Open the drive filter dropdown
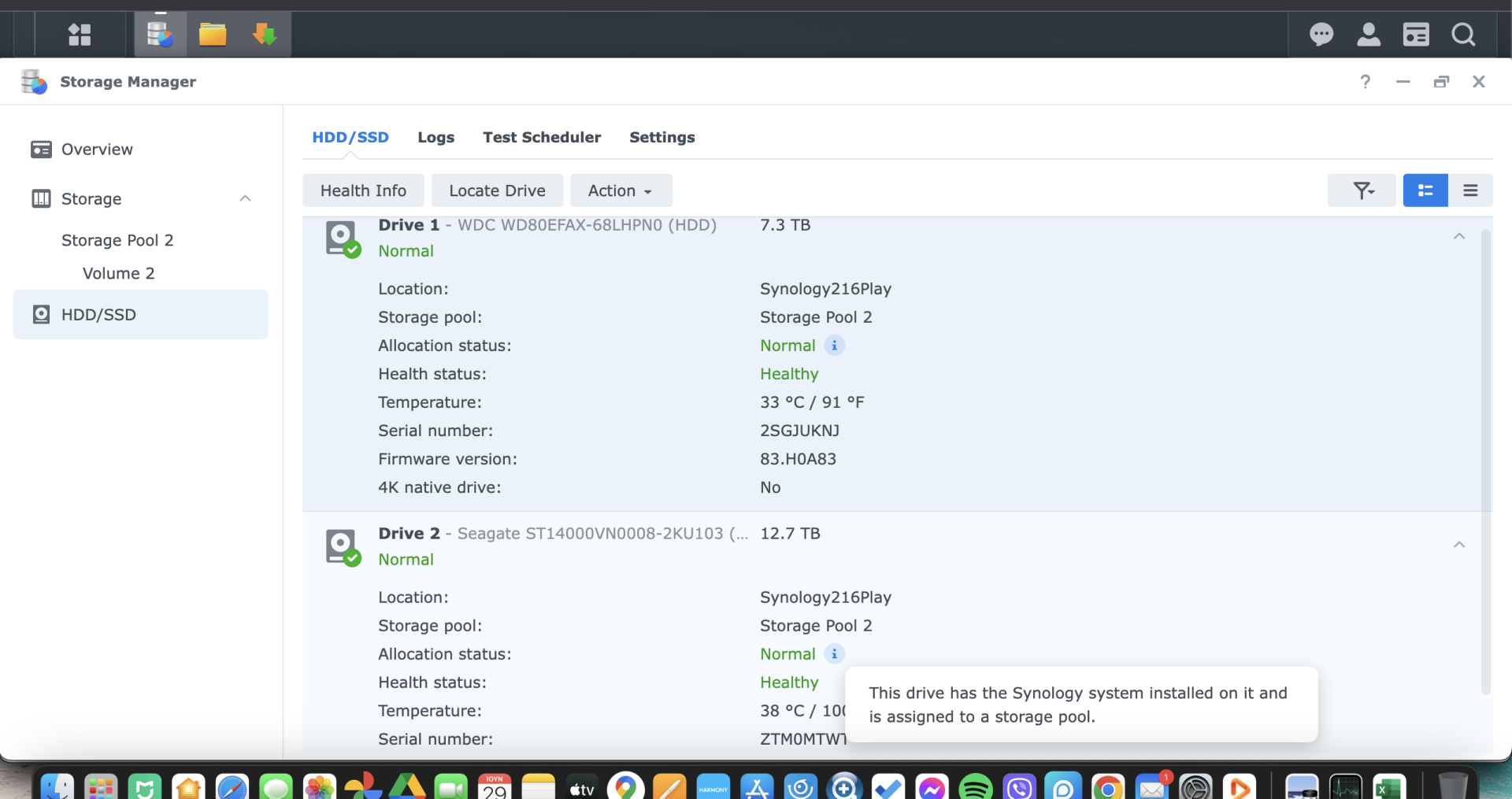1512x799 pixels. tap(1362, 191)
